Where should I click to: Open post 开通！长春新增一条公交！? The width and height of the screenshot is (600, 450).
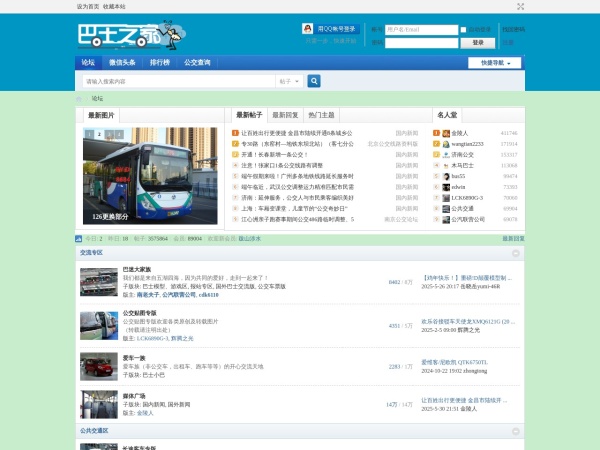click(274, 155)
